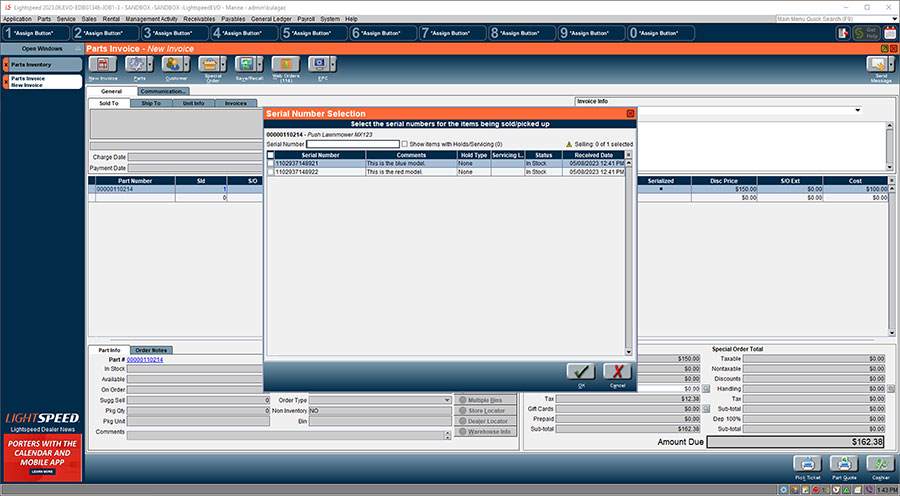This screenshot has width=900, height=496.
Task: Click the Lightspeed Dealer News banner
Action: (42, 458)
